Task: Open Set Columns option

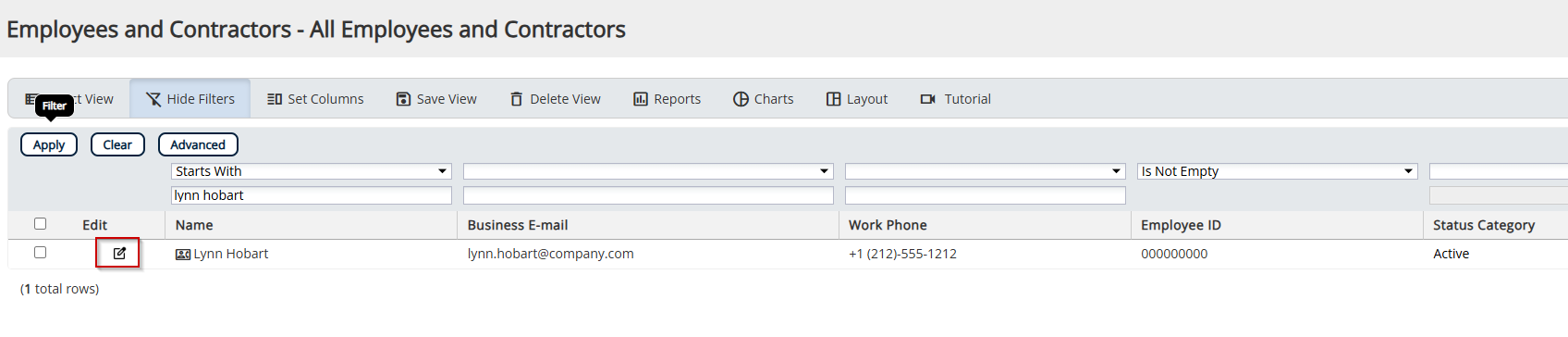Action: 315,99
